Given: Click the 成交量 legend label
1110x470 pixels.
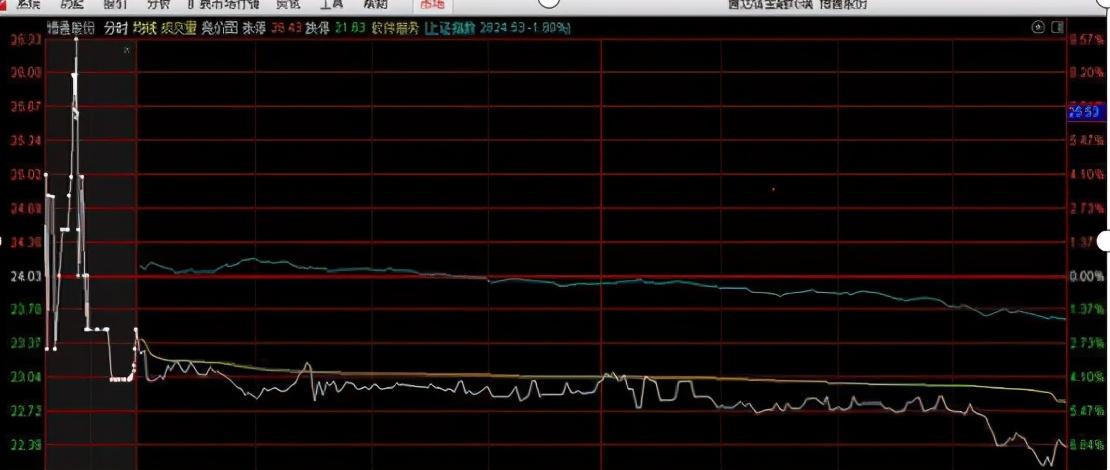Looking at the screenshot, I should point(178,28).
